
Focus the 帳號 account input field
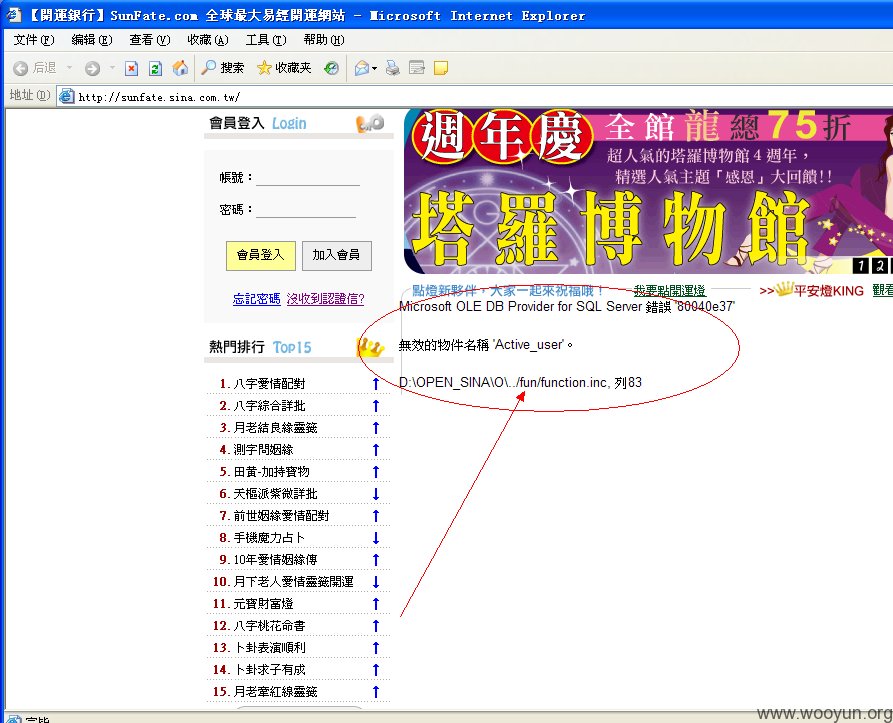click(x=308, y=177)
